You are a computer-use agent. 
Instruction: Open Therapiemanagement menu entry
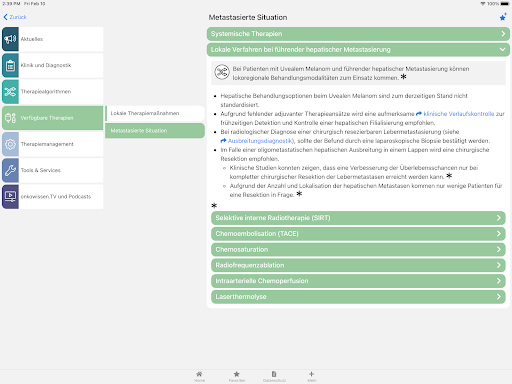(x=53, y=144)
